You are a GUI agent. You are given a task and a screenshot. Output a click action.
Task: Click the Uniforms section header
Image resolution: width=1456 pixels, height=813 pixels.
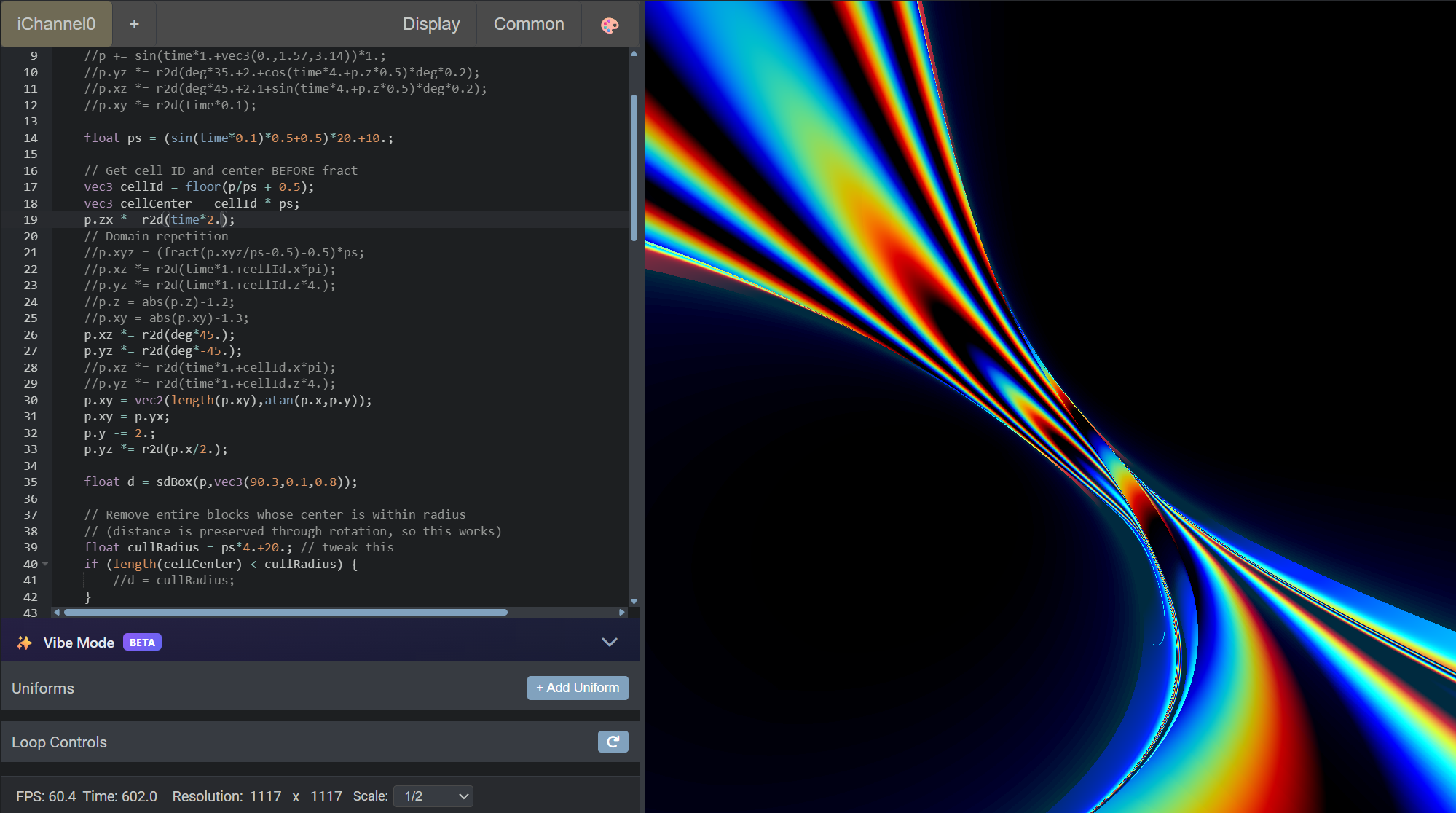click(x=42, y=688)
